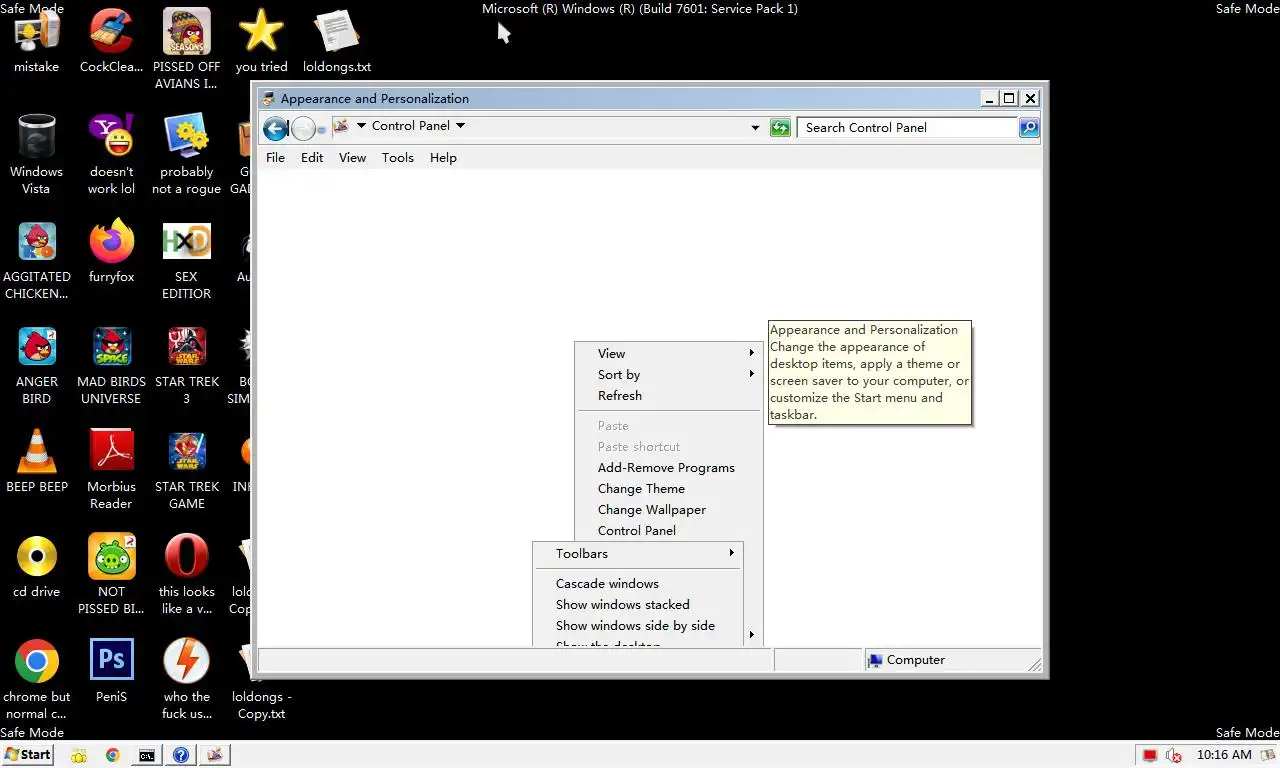Select the CockClea... desktop icon
Image resolution: width=1280 pixels, height=768 pixels.
pos(111,42)
